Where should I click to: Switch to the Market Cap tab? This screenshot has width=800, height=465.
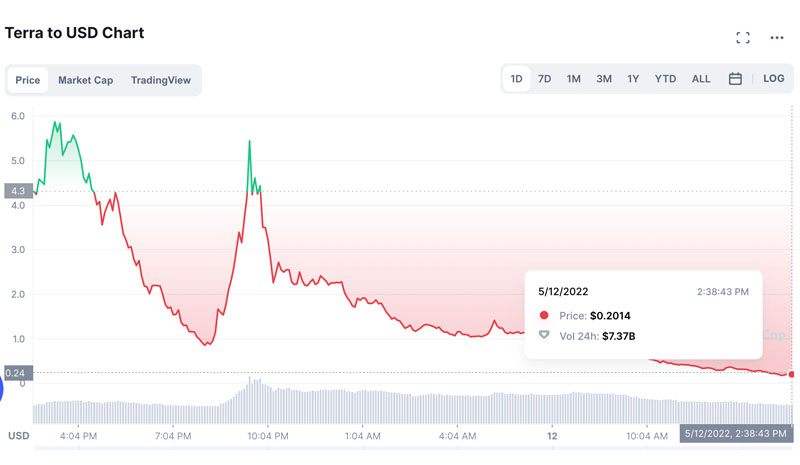[85, 80]
